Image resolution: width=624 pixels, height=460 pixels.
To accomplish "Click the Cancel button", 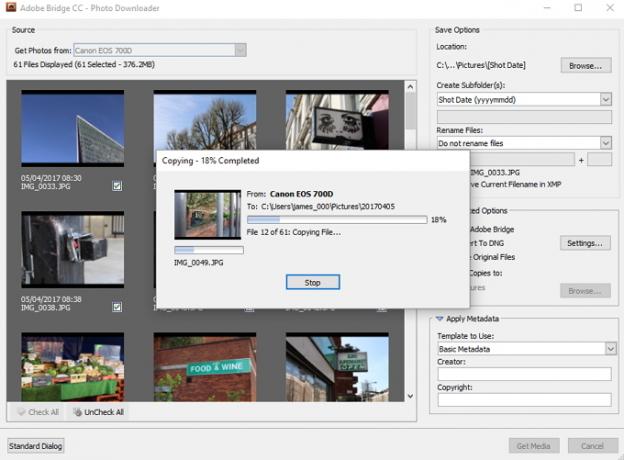I will pyautogui.click(x=592, y=446).
